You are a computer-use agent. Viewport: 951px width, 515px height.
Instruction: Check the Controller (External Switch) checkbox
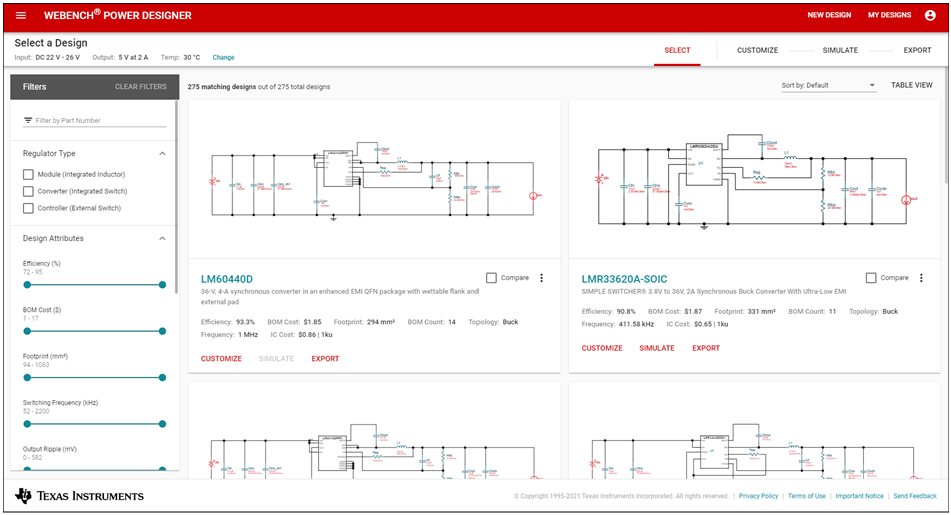click(x=28, y=209)
